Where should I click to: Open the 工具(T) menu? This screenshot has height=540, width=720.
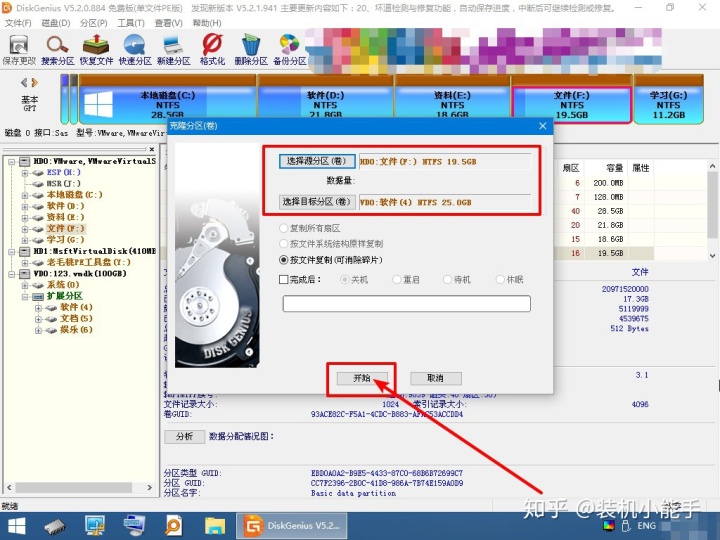131,23
